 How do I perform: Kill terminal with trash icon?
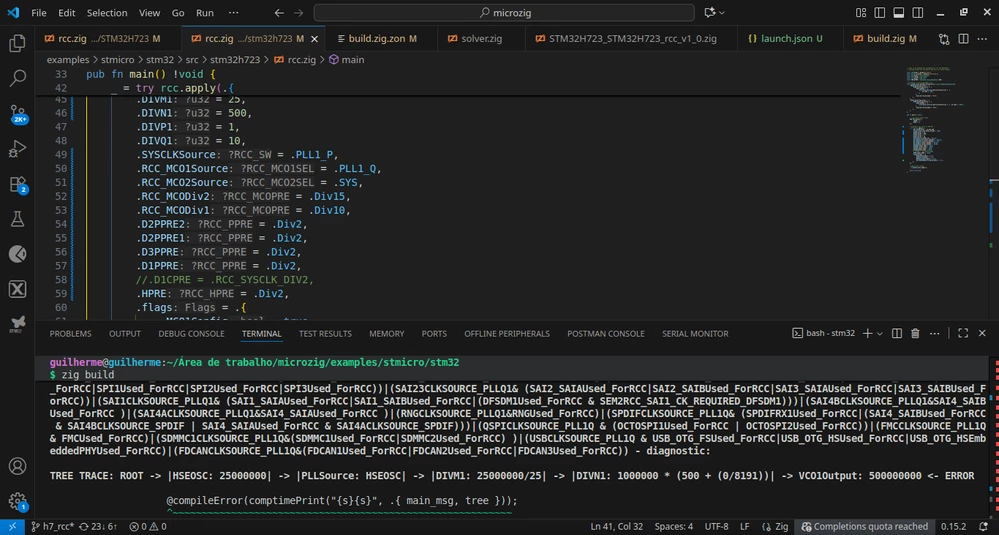pos(915,333)
